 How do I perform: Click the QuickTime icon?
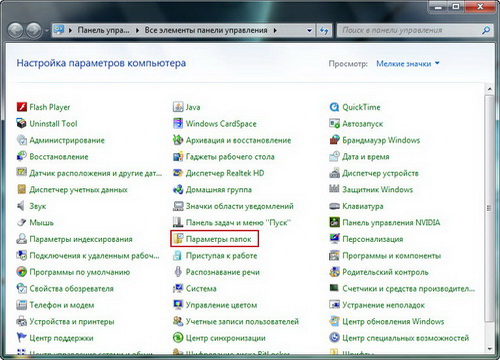pyautogui.click(x=334, y=107)
